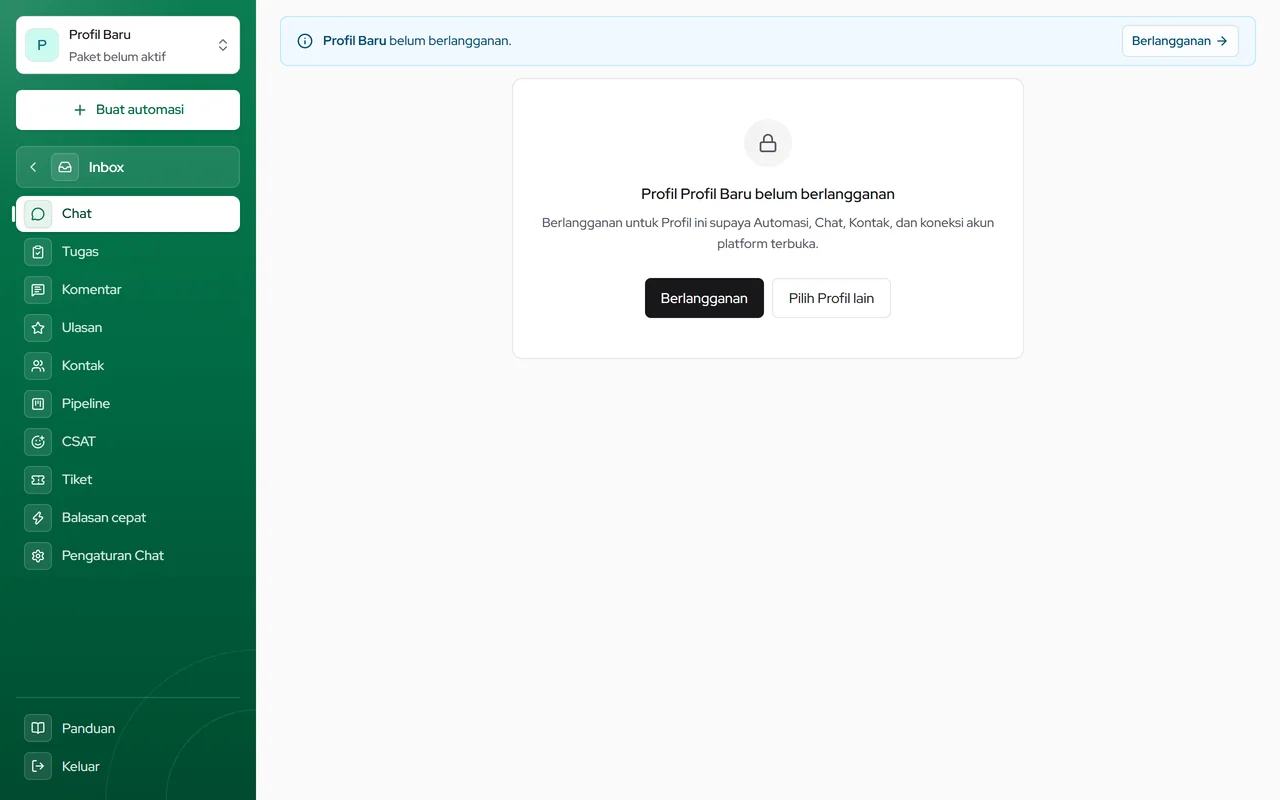Click the Balasan cepat lightning icon
Viewport: 1280px width, 800px height.
tap(38, 518)
